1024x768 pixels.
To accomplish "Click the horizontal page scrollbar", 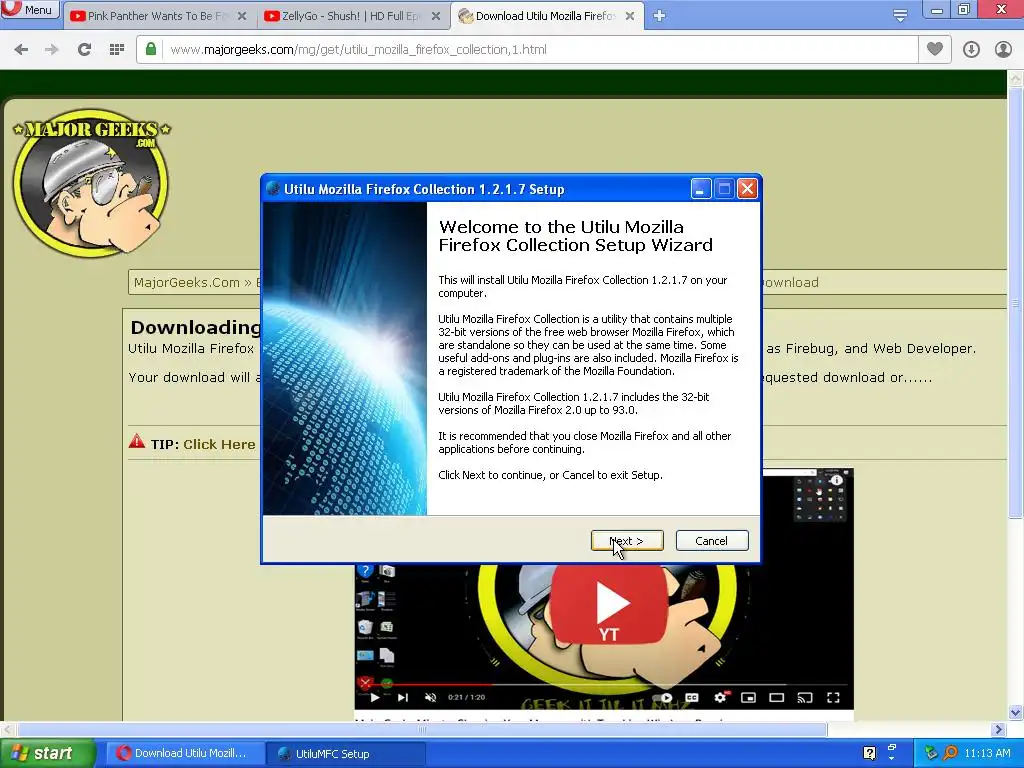I will pos(422,729).
